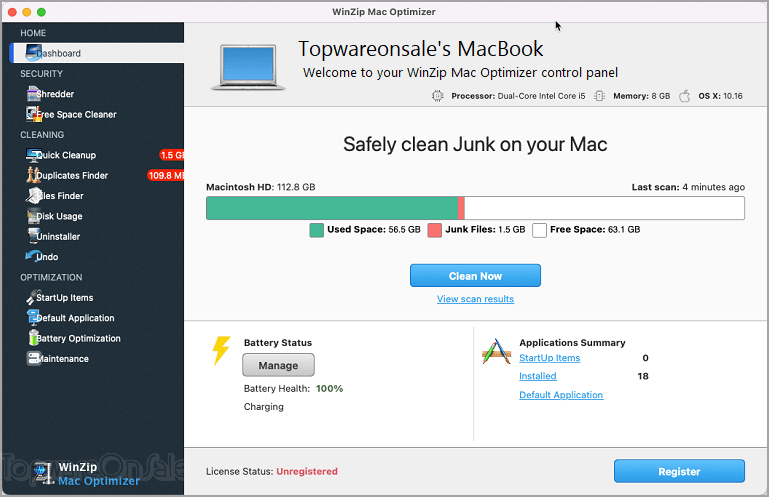Click the white Free Space swatch
The height and width of the screenshot is (497, 769).
(539, 230)
